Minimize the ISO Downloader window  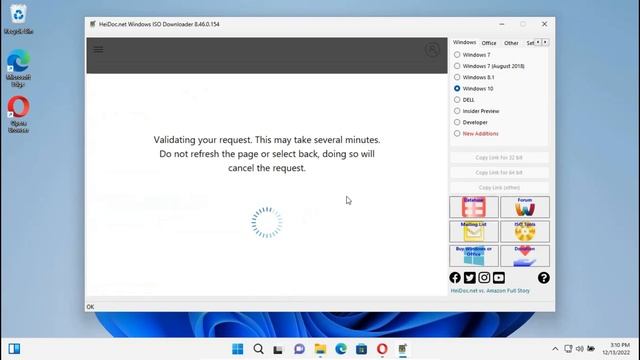(502, 24)
